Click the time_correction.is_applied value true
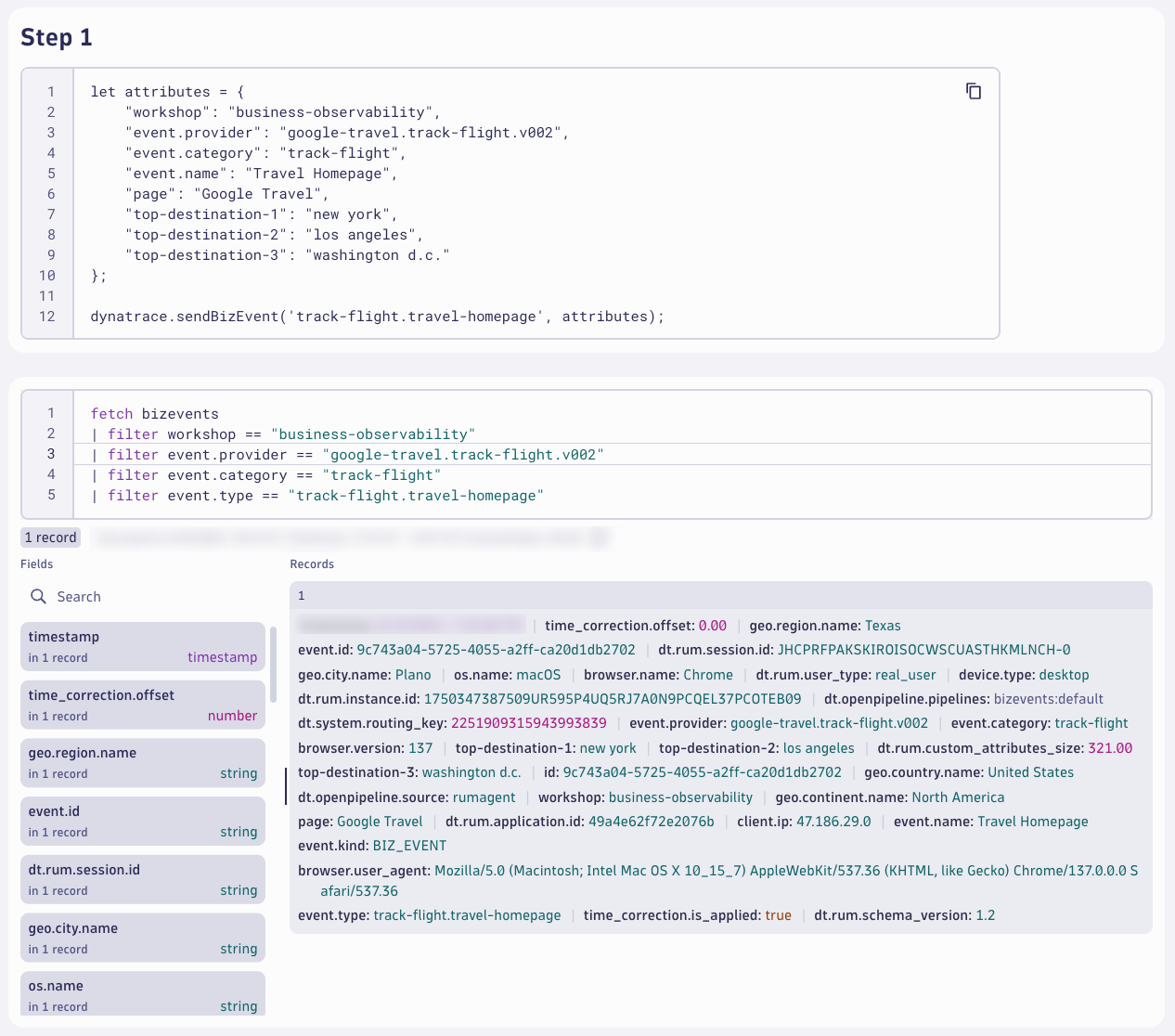1175x1036 pixels. point(778,915)
